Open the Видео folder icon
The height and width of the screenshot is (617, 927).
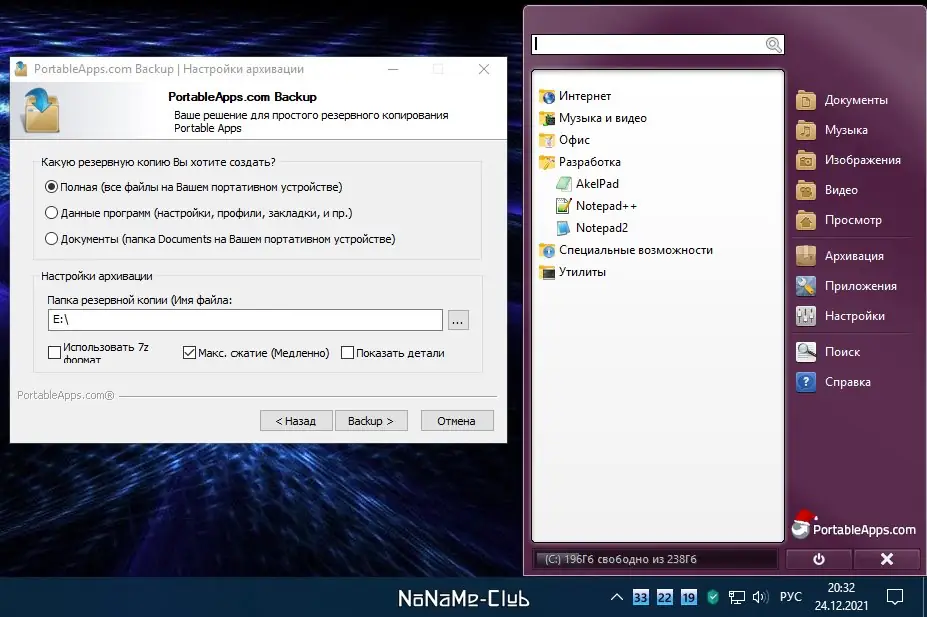pos(805,190)
